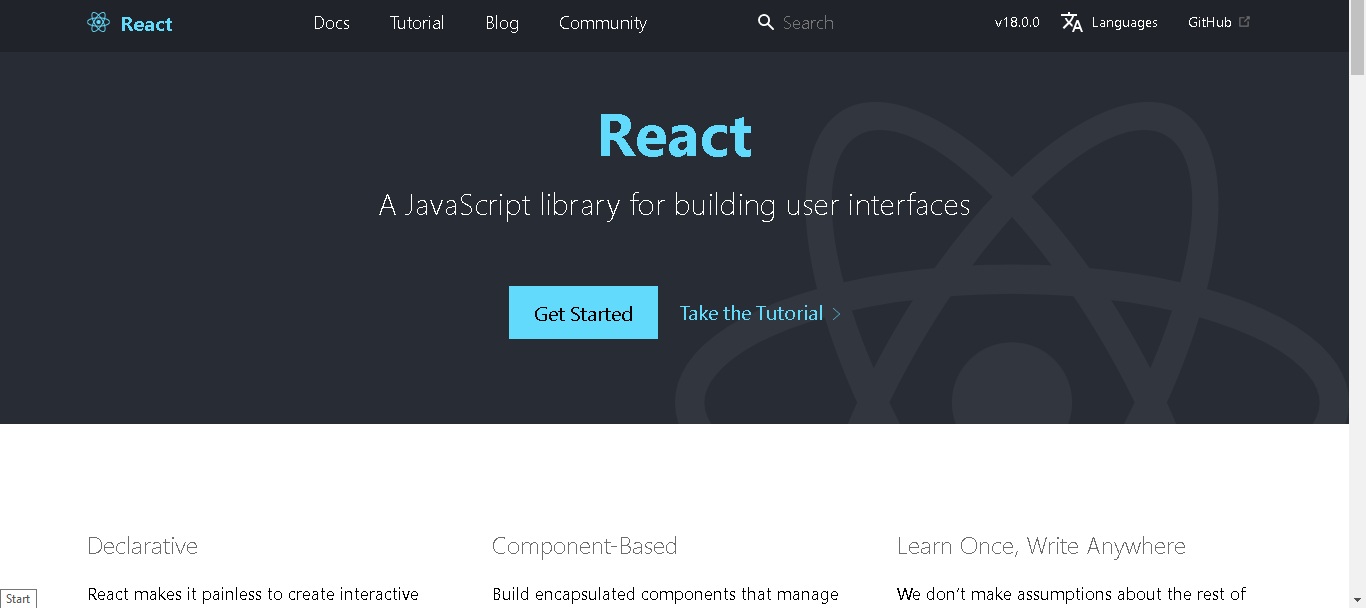The height and width of the screenshot is (608, 1366).
Task: Click the scrollbar down arrow
Action: tap(1357, 600)
